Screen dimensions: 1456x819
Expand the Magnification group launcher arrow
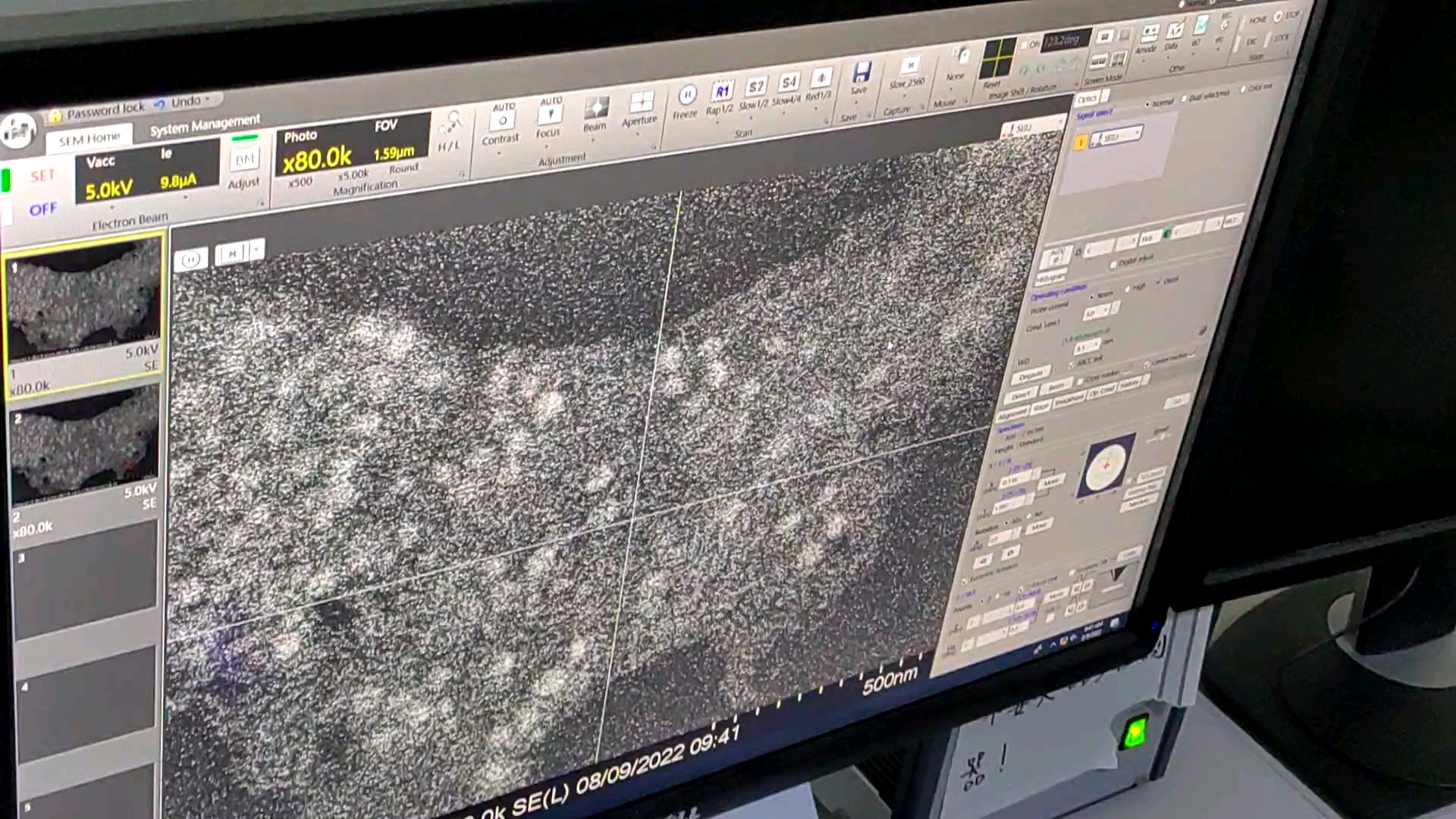click(462, 174)
